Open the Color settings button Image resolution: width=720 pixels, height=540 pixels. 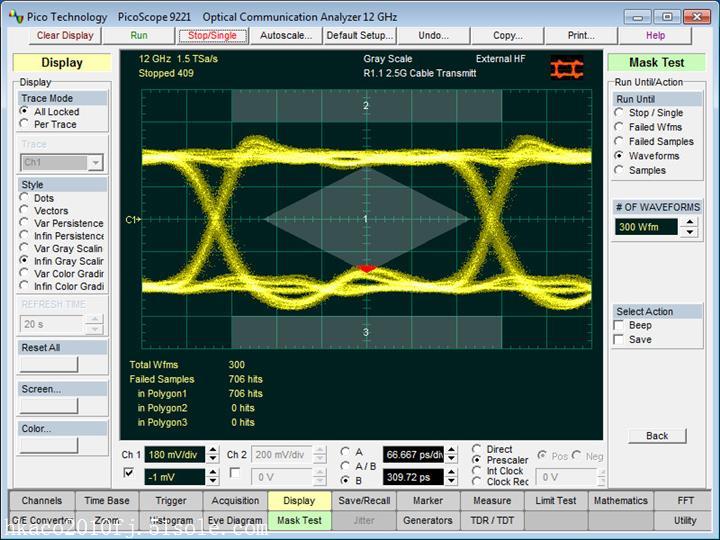[x=49, y=445]
